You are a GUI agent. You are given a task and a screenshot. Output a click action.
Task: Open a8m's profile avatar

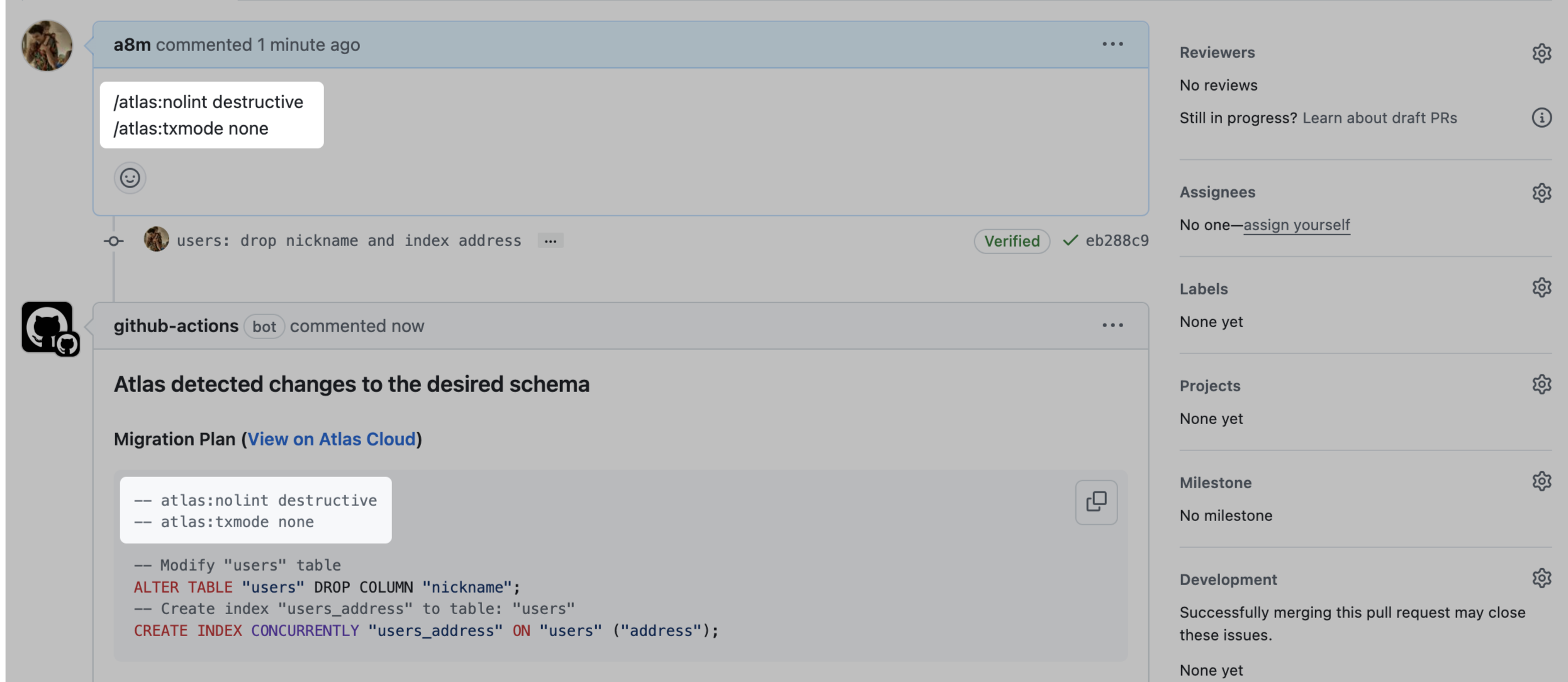(x=47, y=45)
